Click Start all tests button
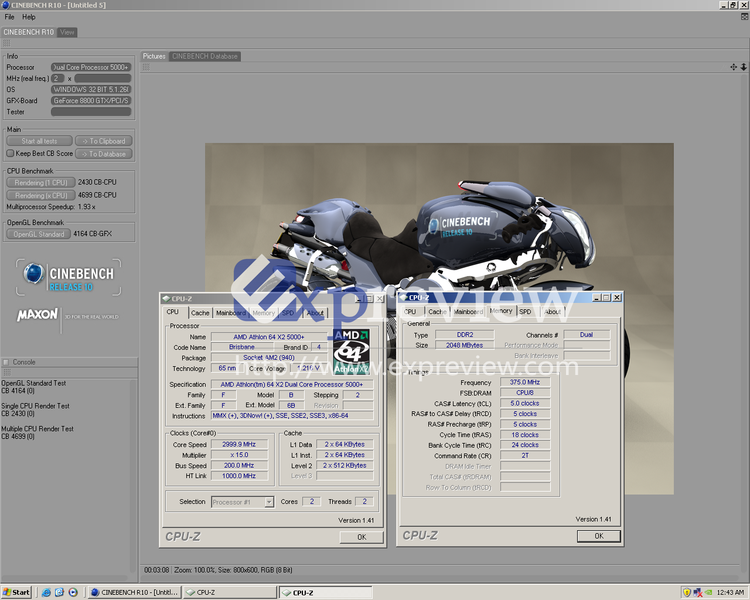Image resolution: width=750 pixels, height=600 pixels. [39, 141]
